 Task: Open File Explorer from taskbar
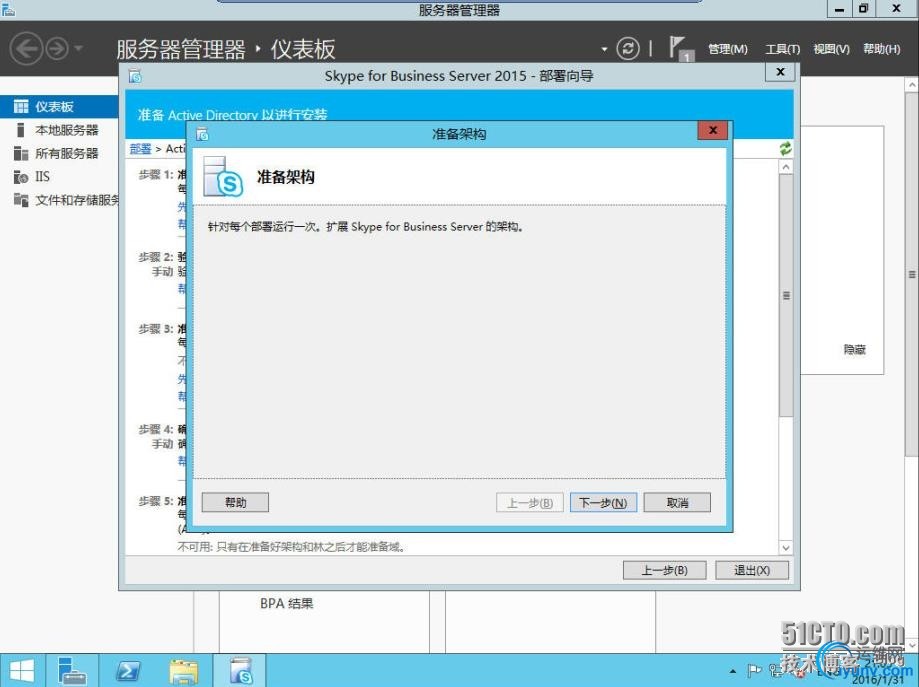(183, 671)
